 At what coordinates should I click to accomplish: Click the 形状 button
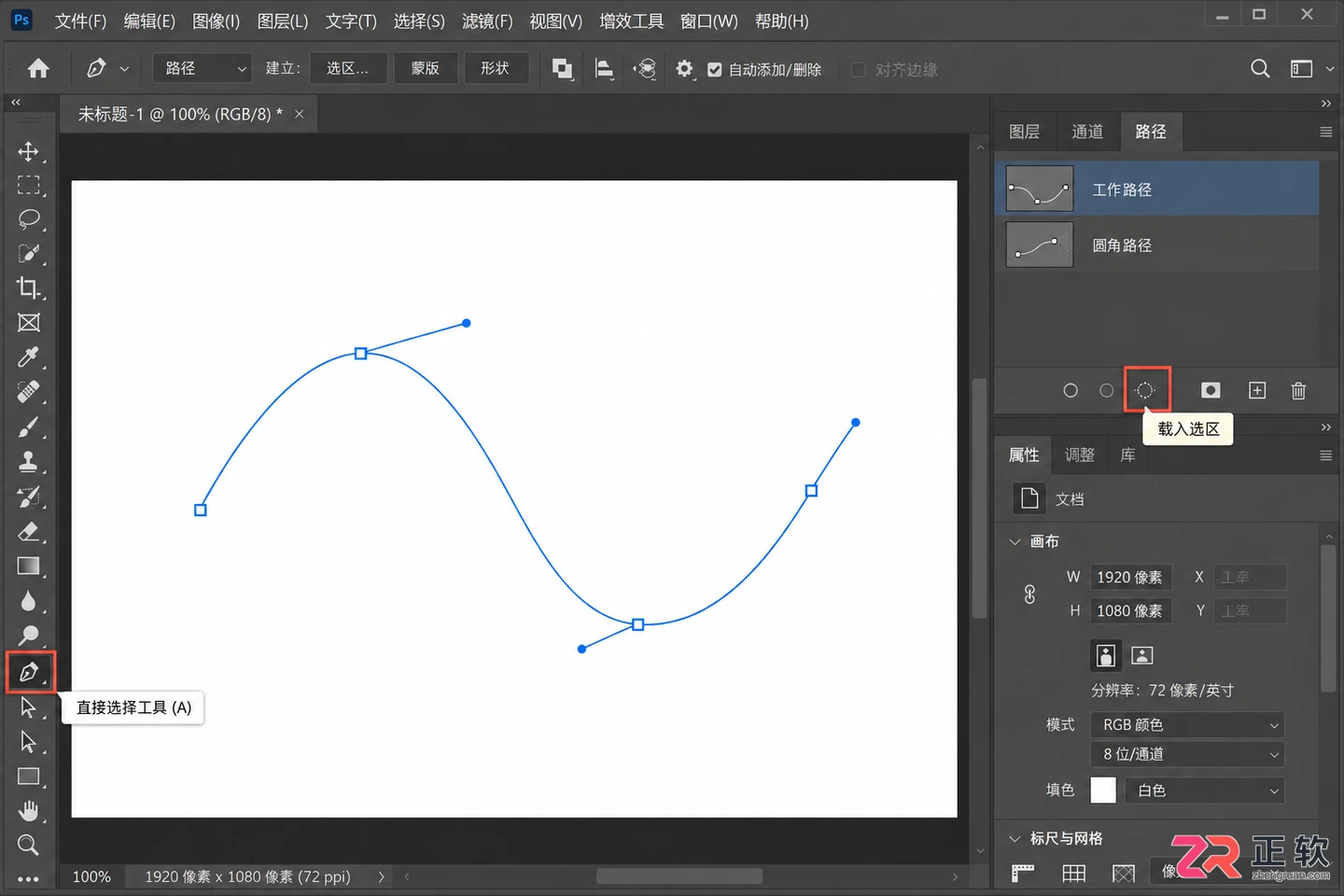pyautogui.click(x=495, y=68)
